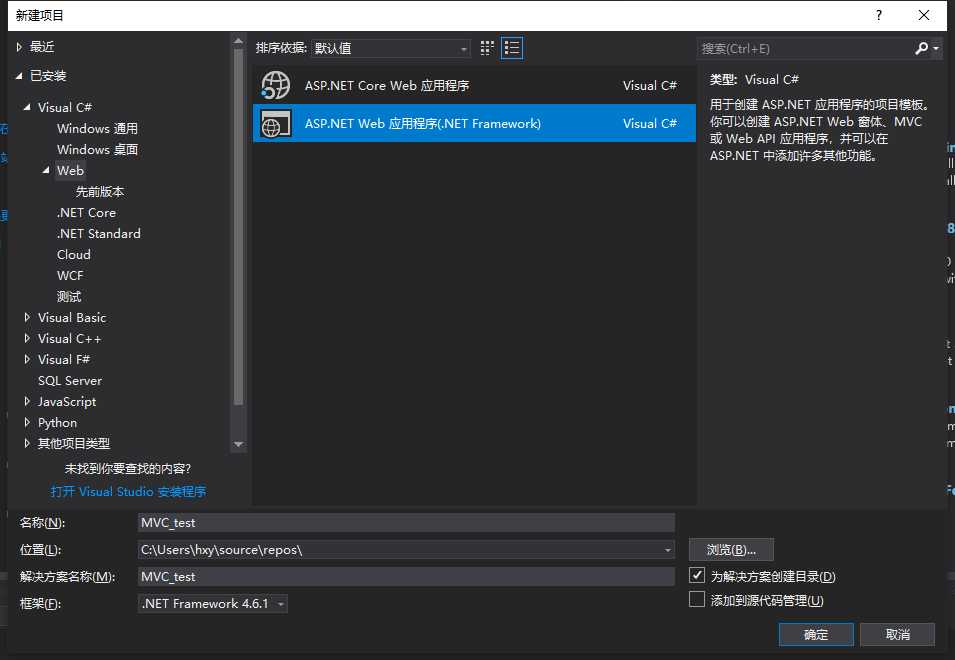Expand the Visual Basic node

coord(27,317)
